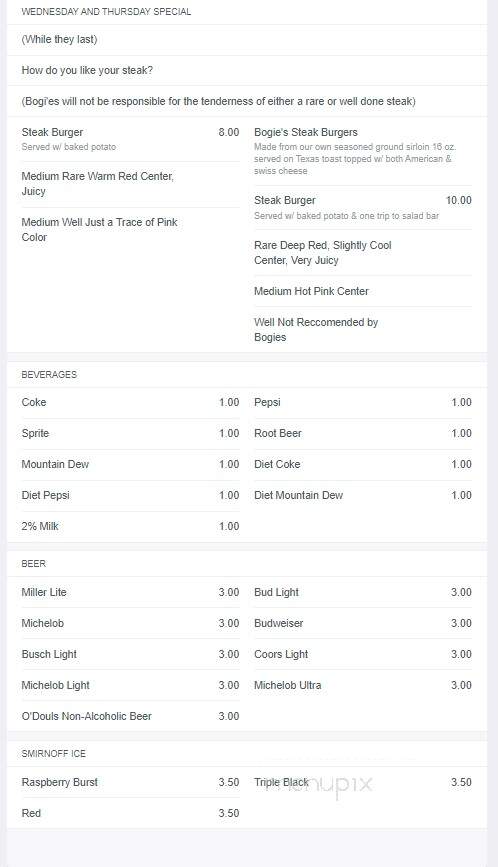Select the Coke beverage item

[130, 402]
